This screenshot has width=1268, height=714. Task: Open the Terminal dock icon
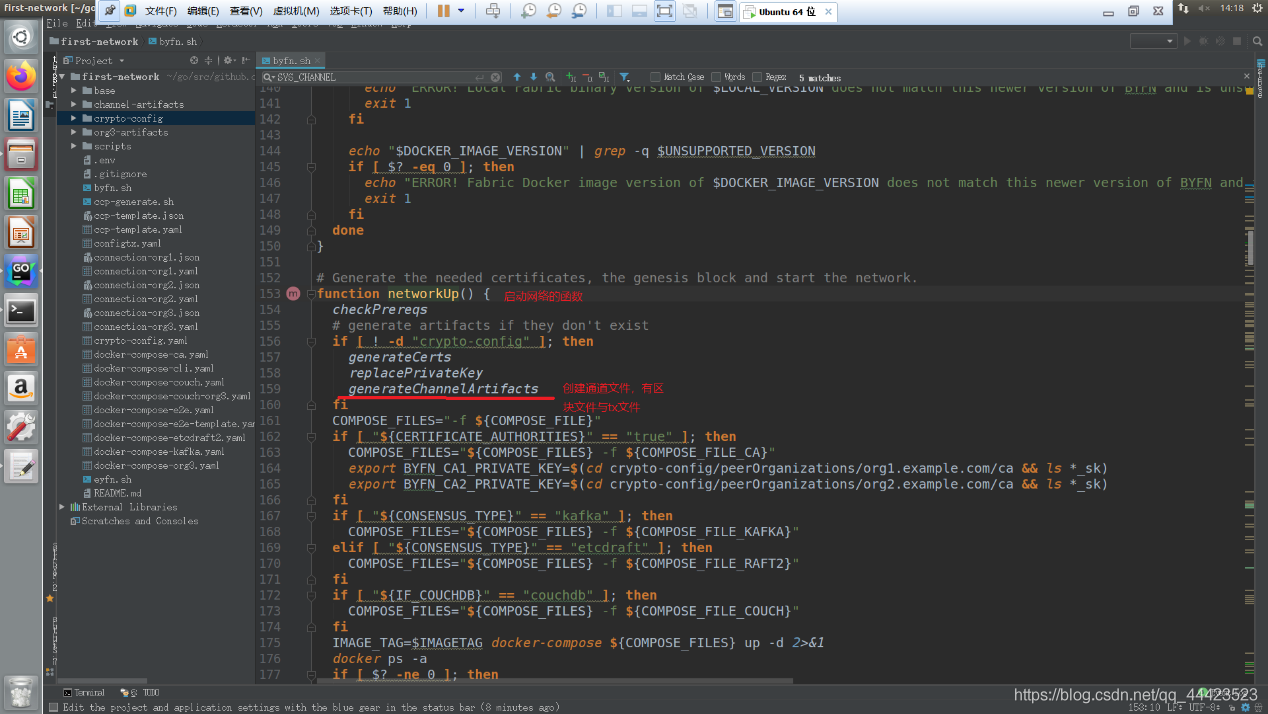click(x=21, y=310)
